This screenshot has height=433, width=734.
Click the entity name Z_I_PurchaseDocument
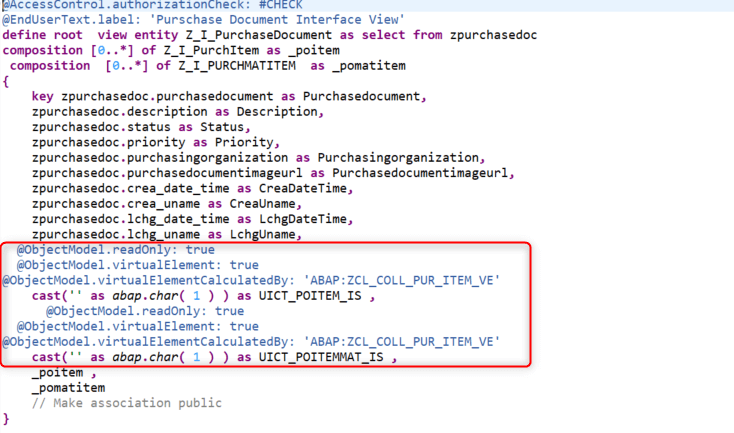click(x=259, y=35)
